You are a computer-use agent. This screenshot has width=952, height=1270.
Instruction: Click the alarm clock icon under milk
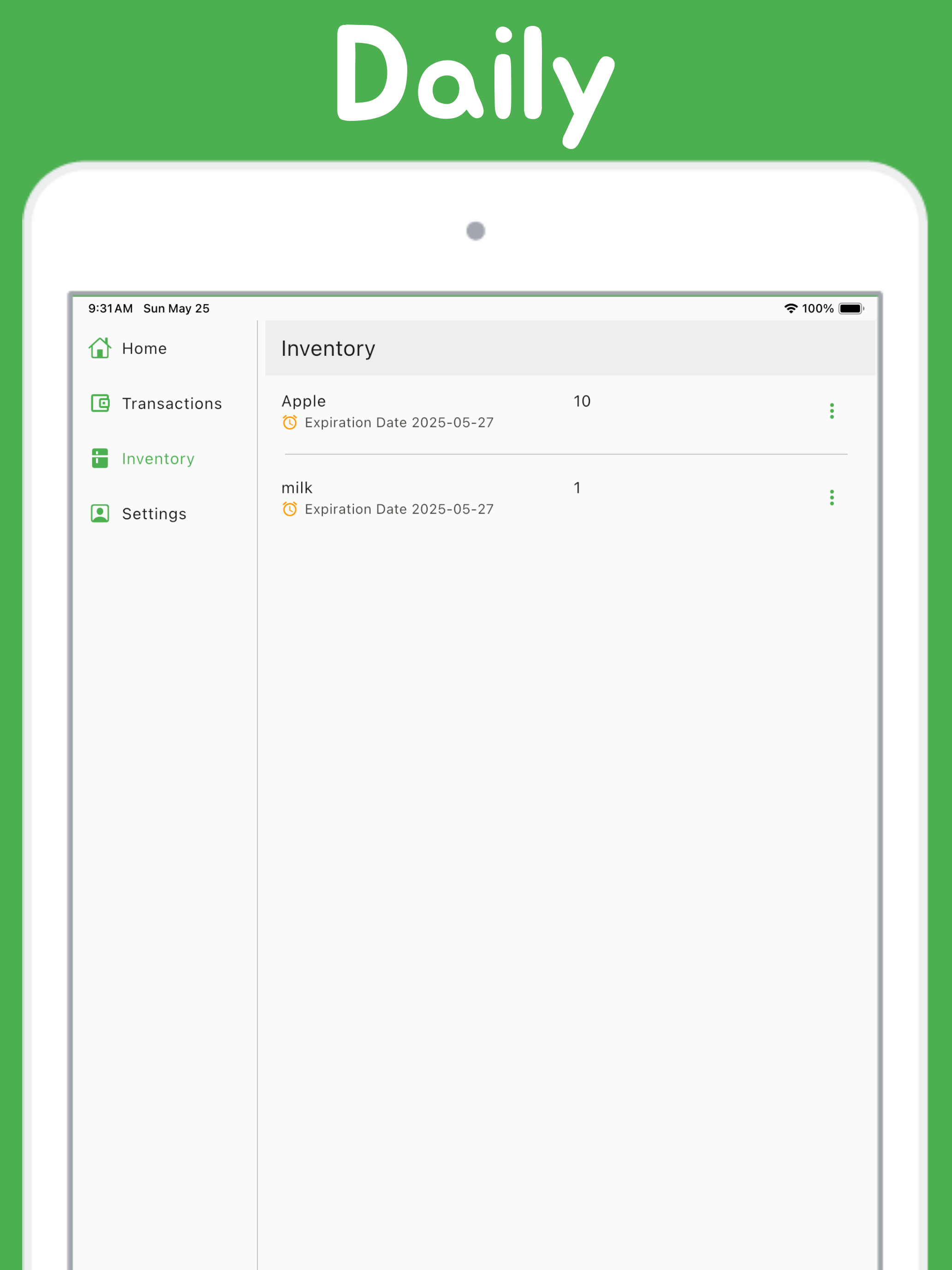point(290,509)
